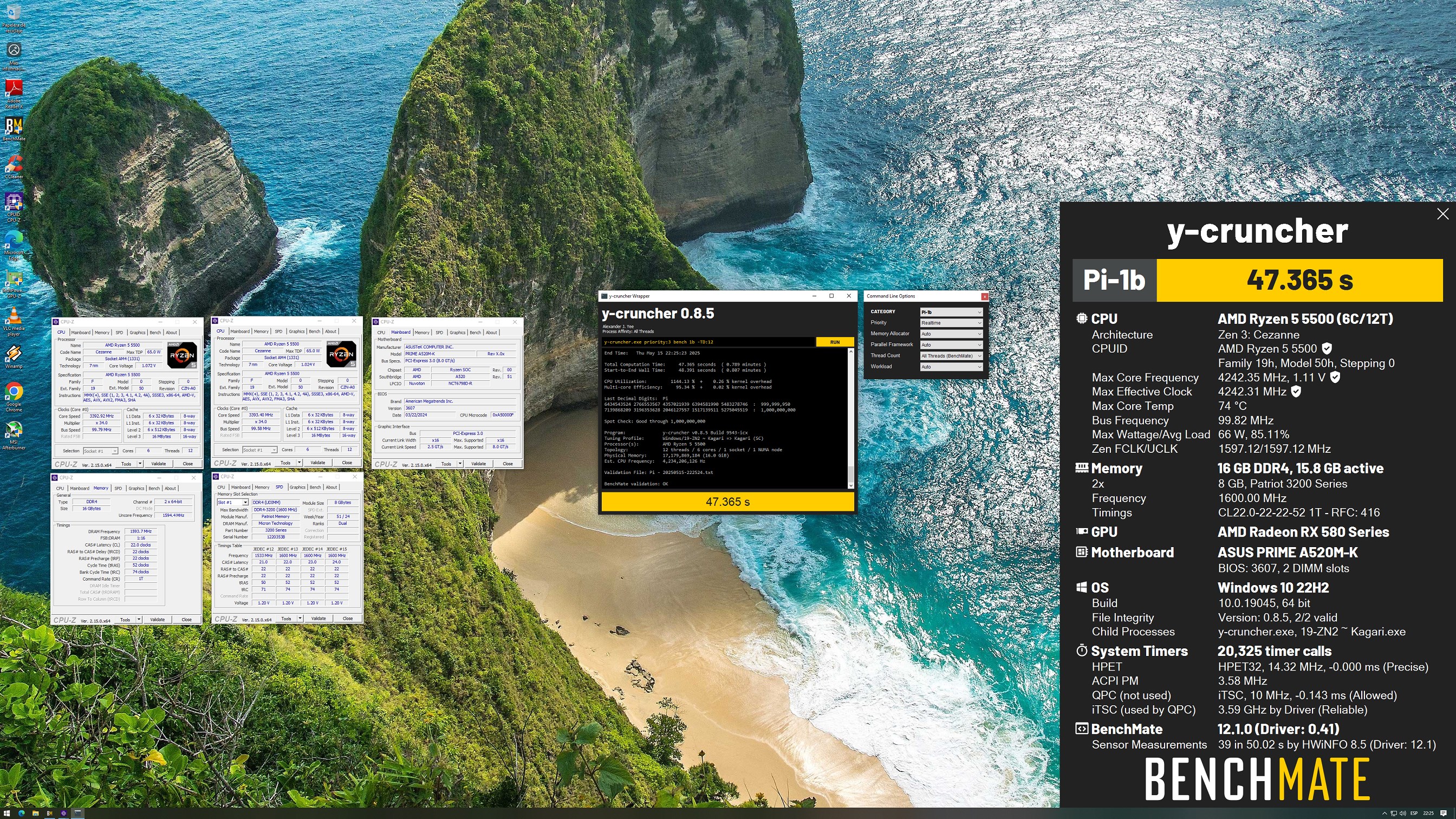The width and height of the screenshot is (1456, 819).
Task: Switch to Memory tab in Mainboard CPU-Z window
Action: point(422,333)
